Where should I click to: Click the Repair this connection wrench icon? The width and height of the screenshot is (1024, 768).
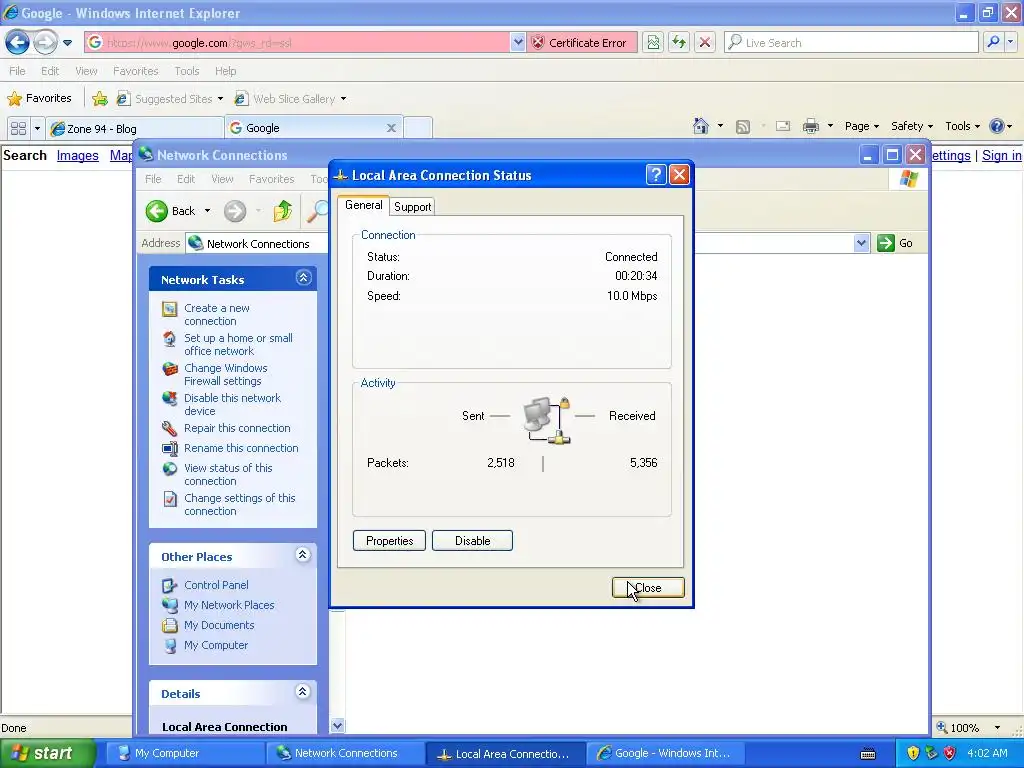tap(170, 428)
